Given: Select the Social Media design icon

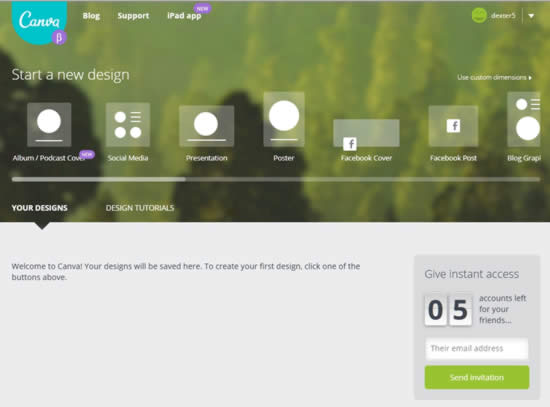Looking at the screenshot, I should [128, 125].
